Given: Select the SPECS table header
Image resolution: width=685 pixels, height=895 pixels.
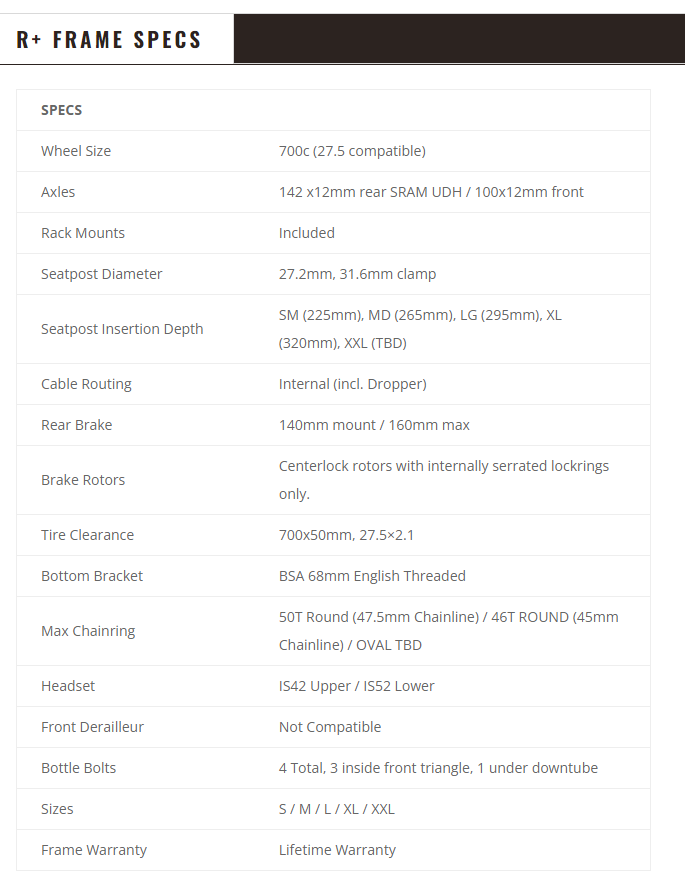Looking at the screenshot, I should [62, 110].
